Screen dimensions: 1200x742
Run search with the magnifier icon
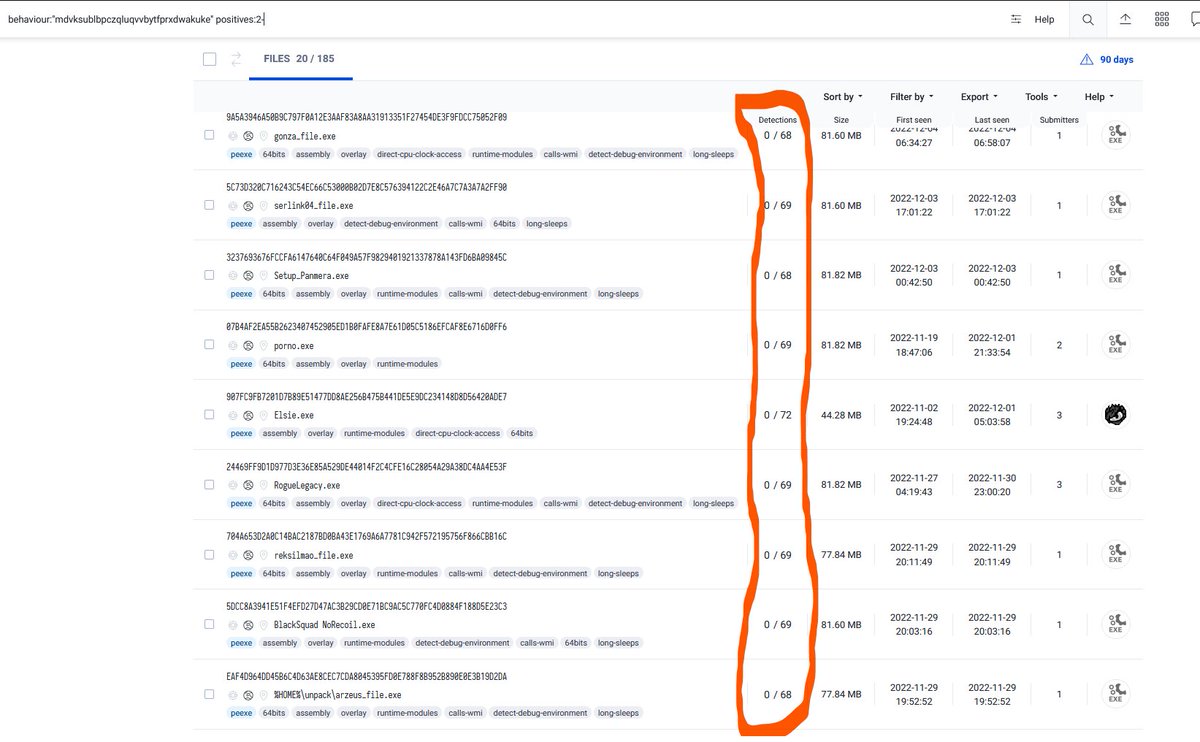(1088, 19)
